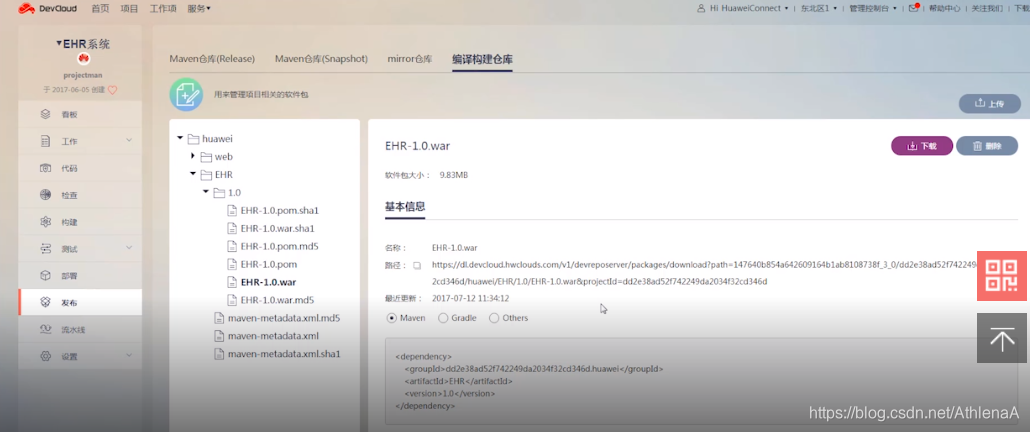Viewport: 1030px width, 432px height.
Task: Open the 东北区1 region dropdown
Action: point(818,9)
